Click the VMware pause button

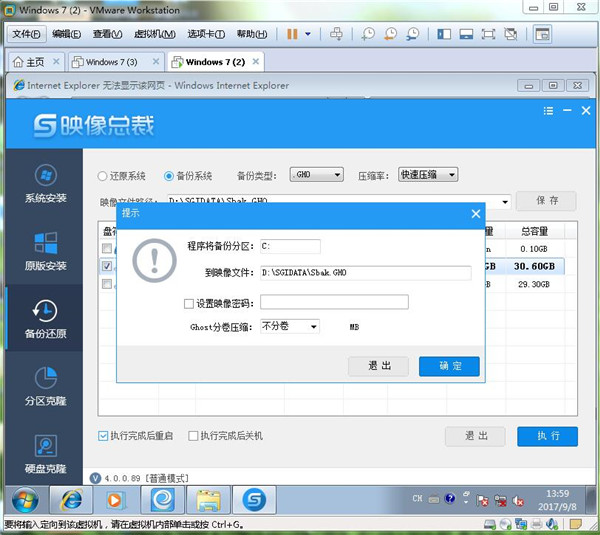[x=292, y=34]
